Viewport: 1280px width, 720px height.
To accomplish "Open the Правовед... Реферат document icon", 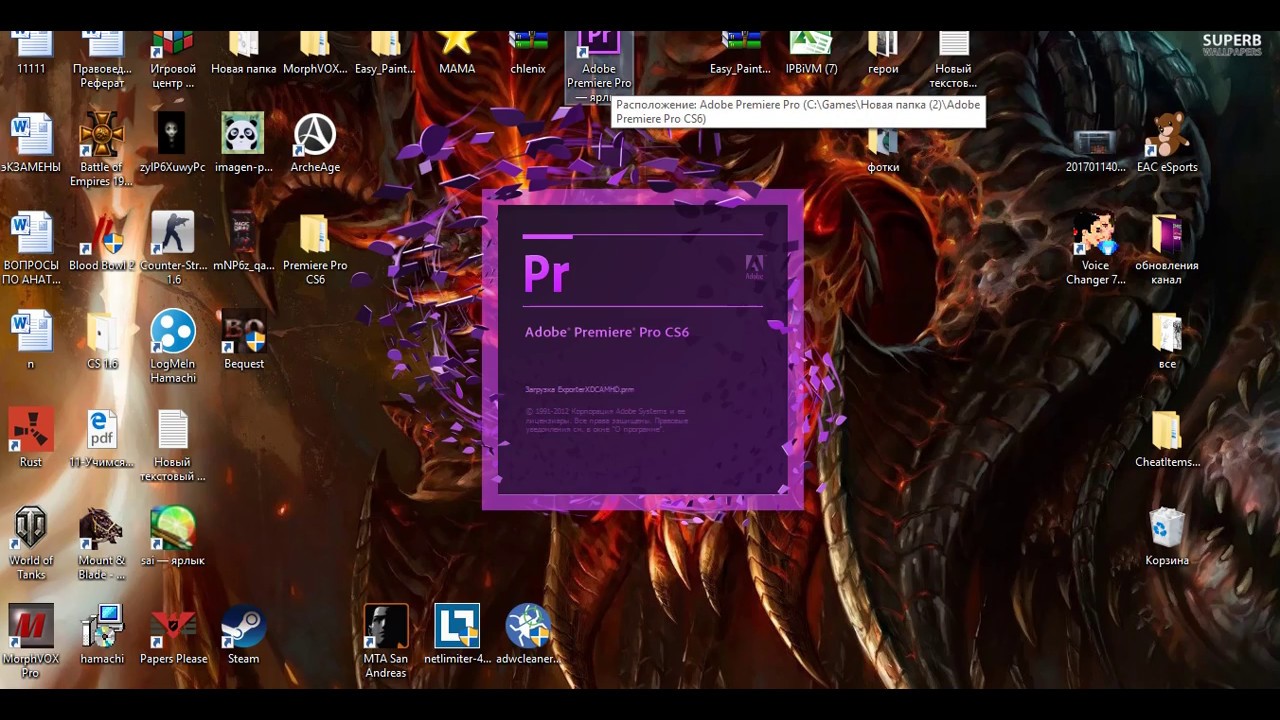I will [102, 55].
